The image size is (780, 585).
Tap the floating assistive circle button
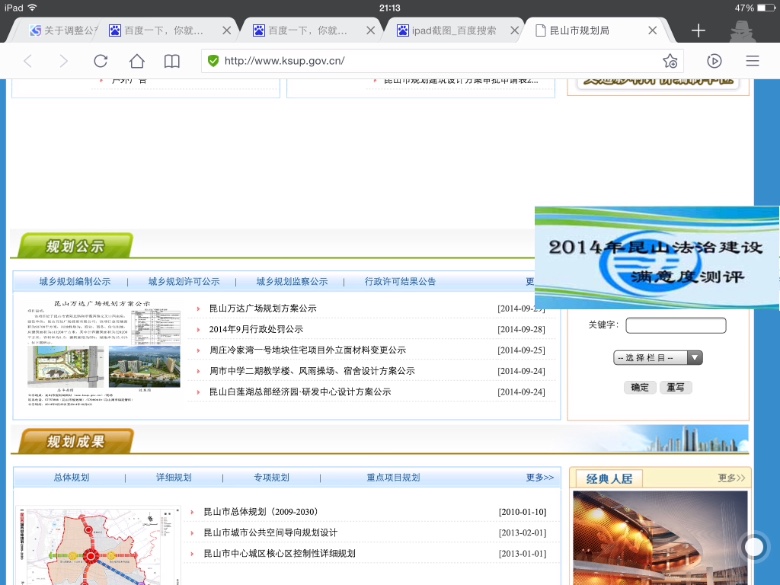[x=754, y=547]
